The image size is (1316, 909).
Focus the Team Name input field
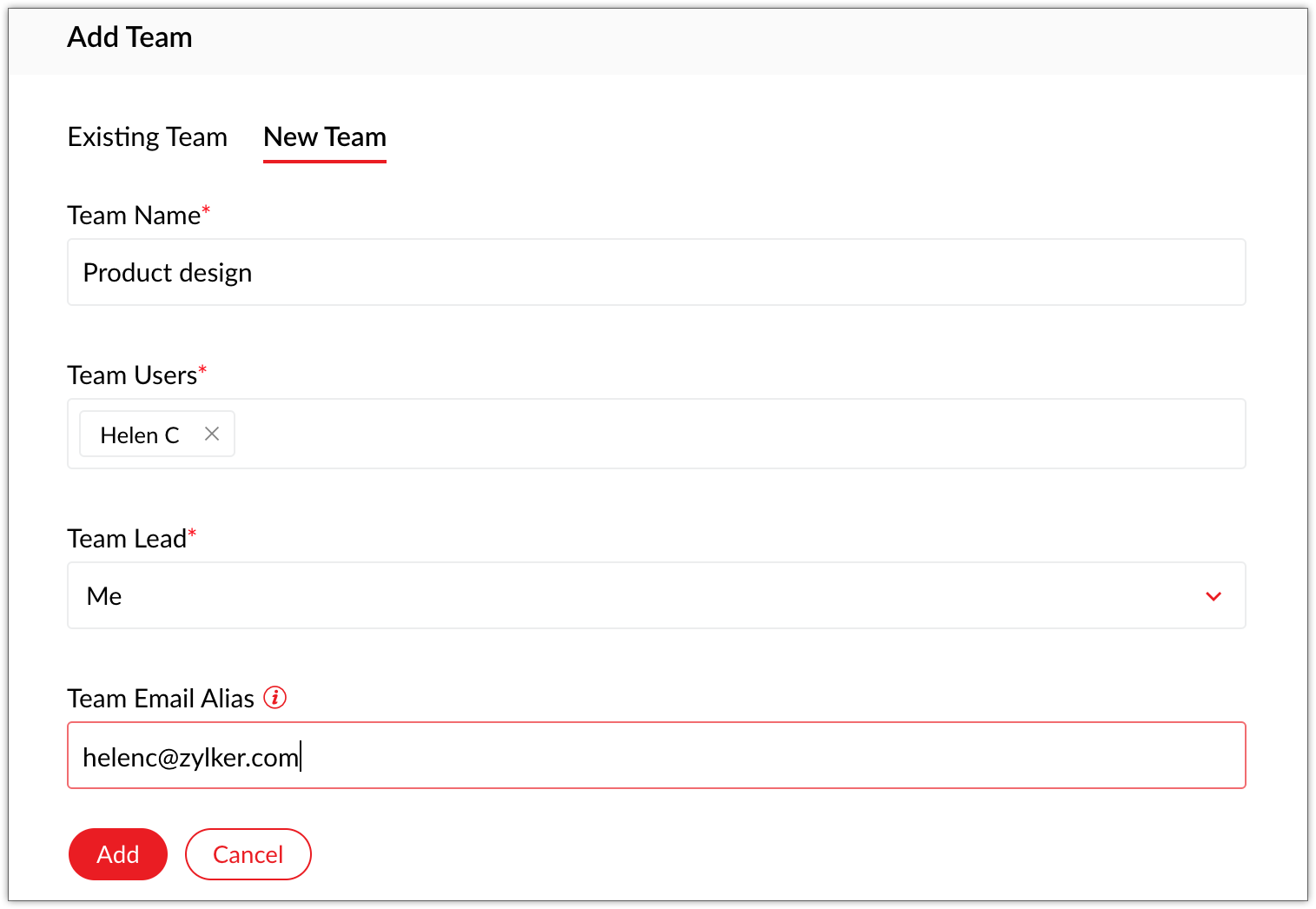click(x=657, y=273)
